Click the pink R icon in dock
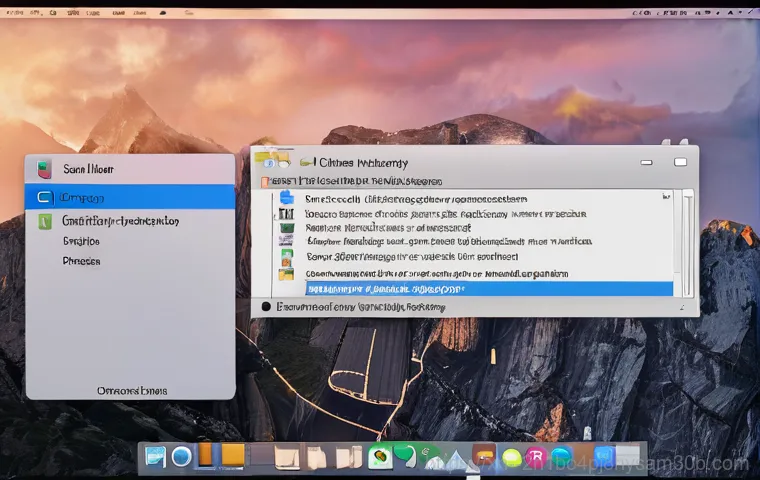 535,458
